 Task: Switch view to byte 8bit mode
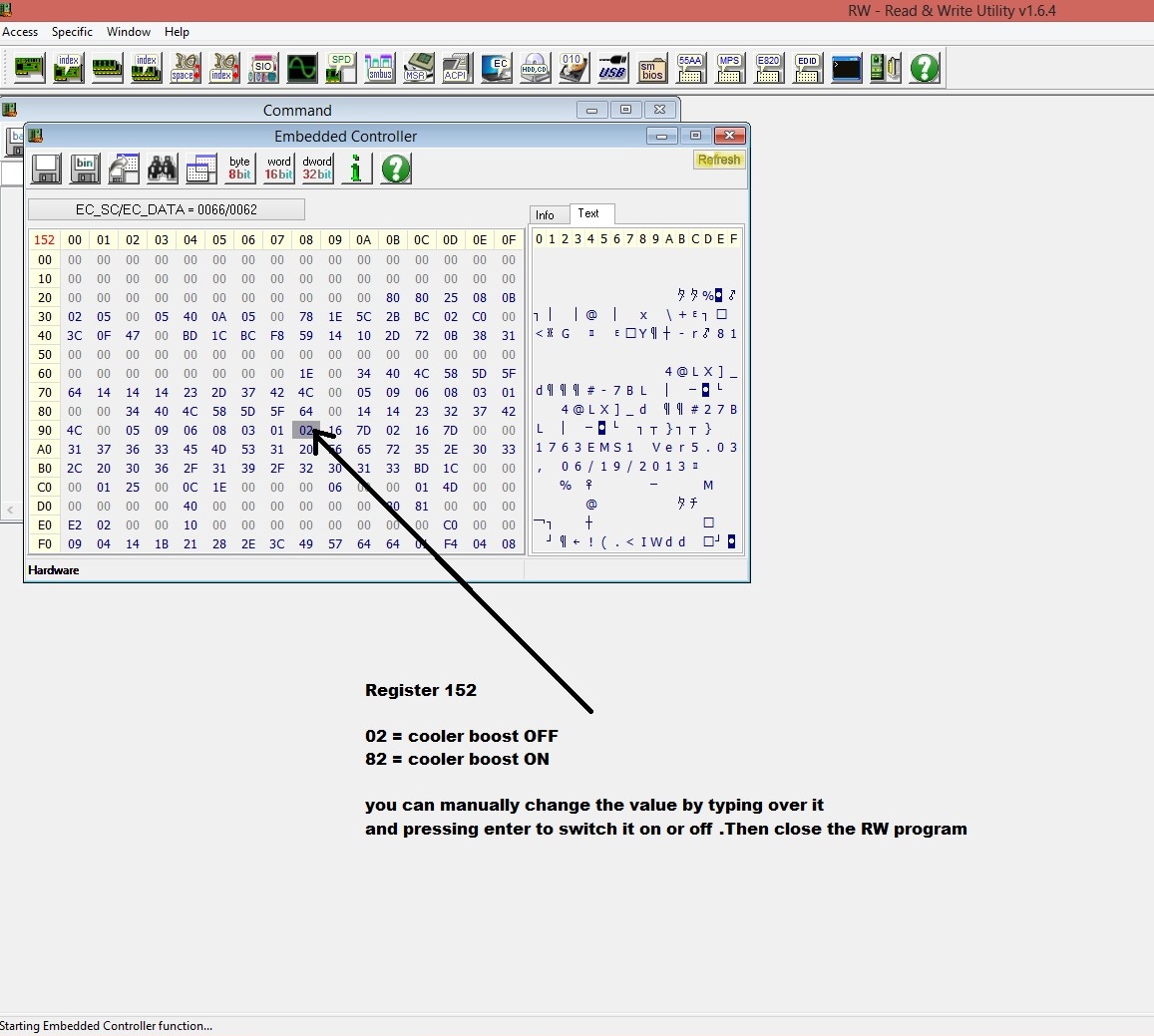point(239,169)
